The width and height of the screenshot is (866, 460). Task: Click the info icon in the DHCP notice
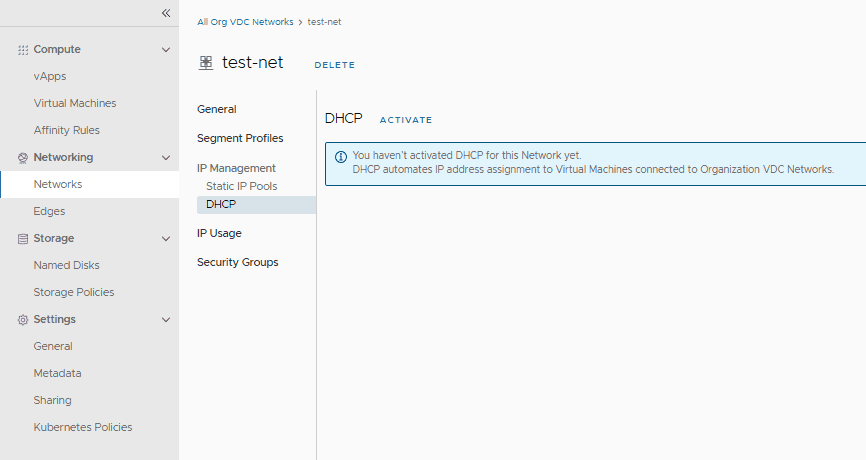[x=341, y=157]
